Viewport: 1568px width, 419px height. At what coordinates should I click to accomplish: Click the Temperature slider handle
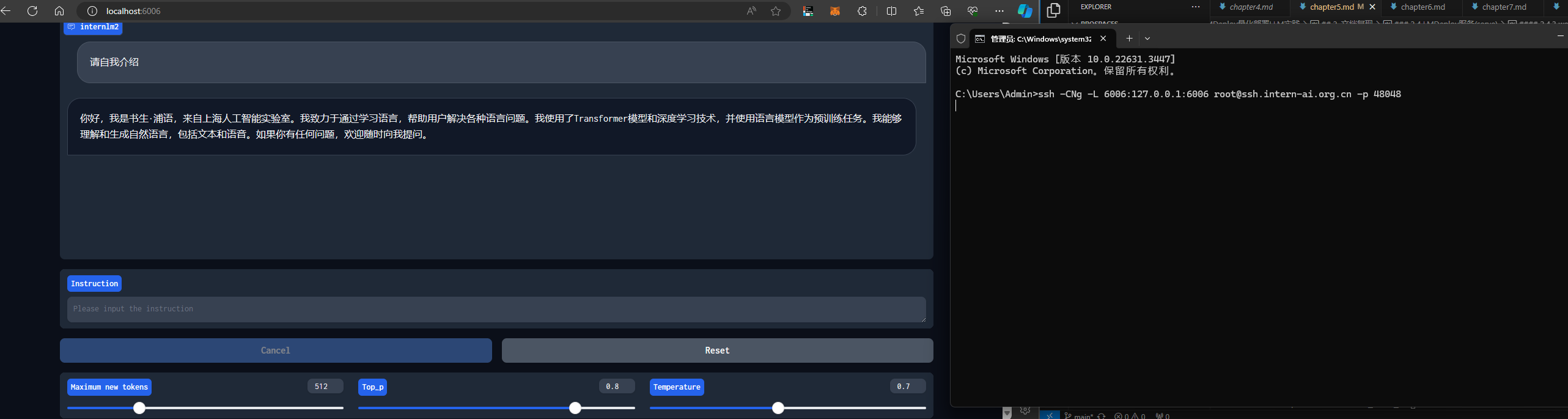[778, 408]
